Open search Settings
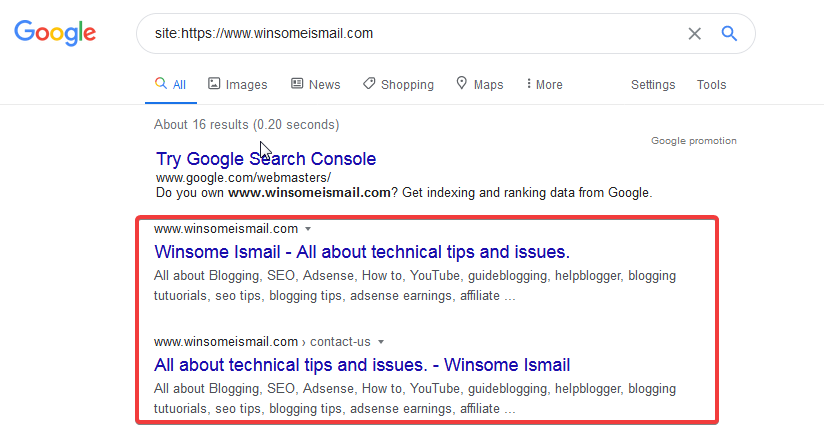 click(653, 85)
